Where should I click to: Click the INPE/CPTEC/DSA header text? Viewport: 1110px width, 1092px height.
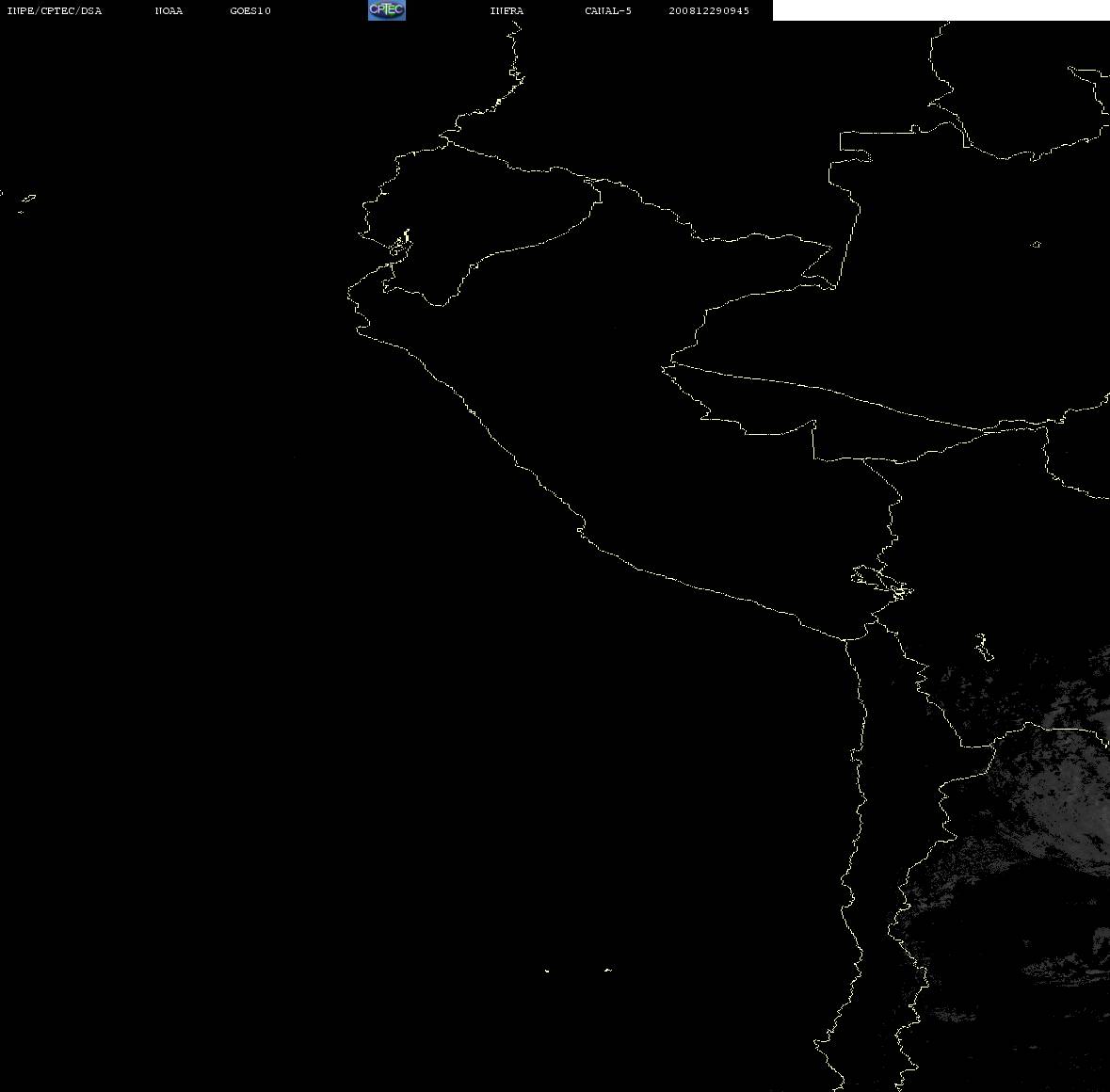(x=55, y=10)
